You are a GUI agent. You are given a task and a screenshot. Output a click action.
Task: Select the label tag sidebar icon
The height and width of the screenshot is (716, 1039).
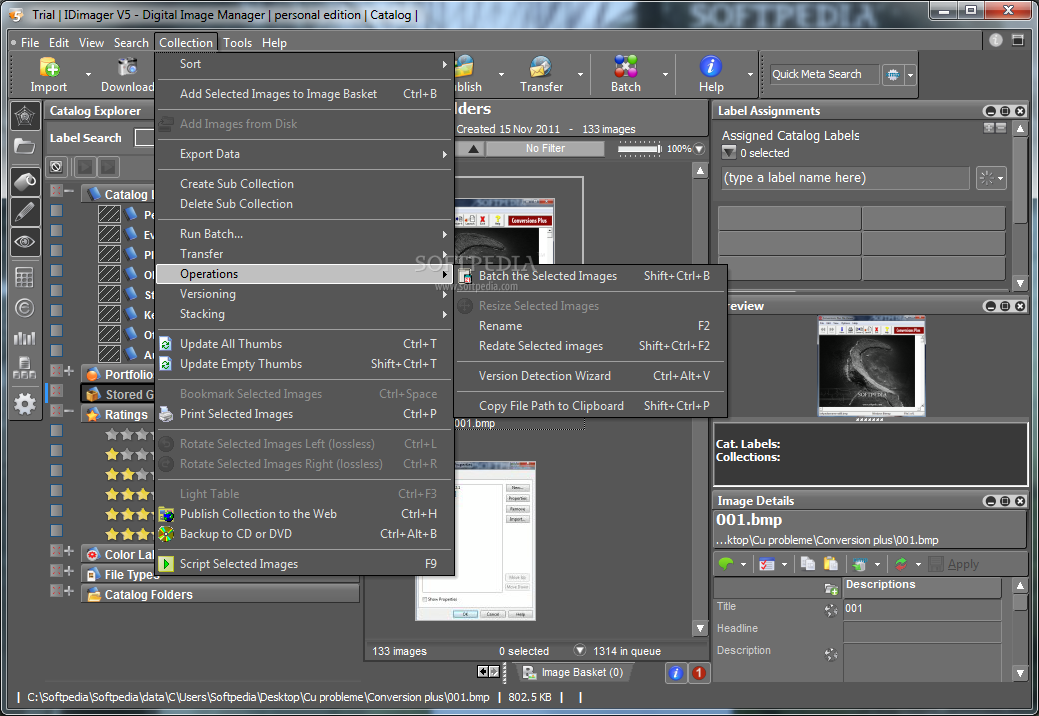point(25,181)
